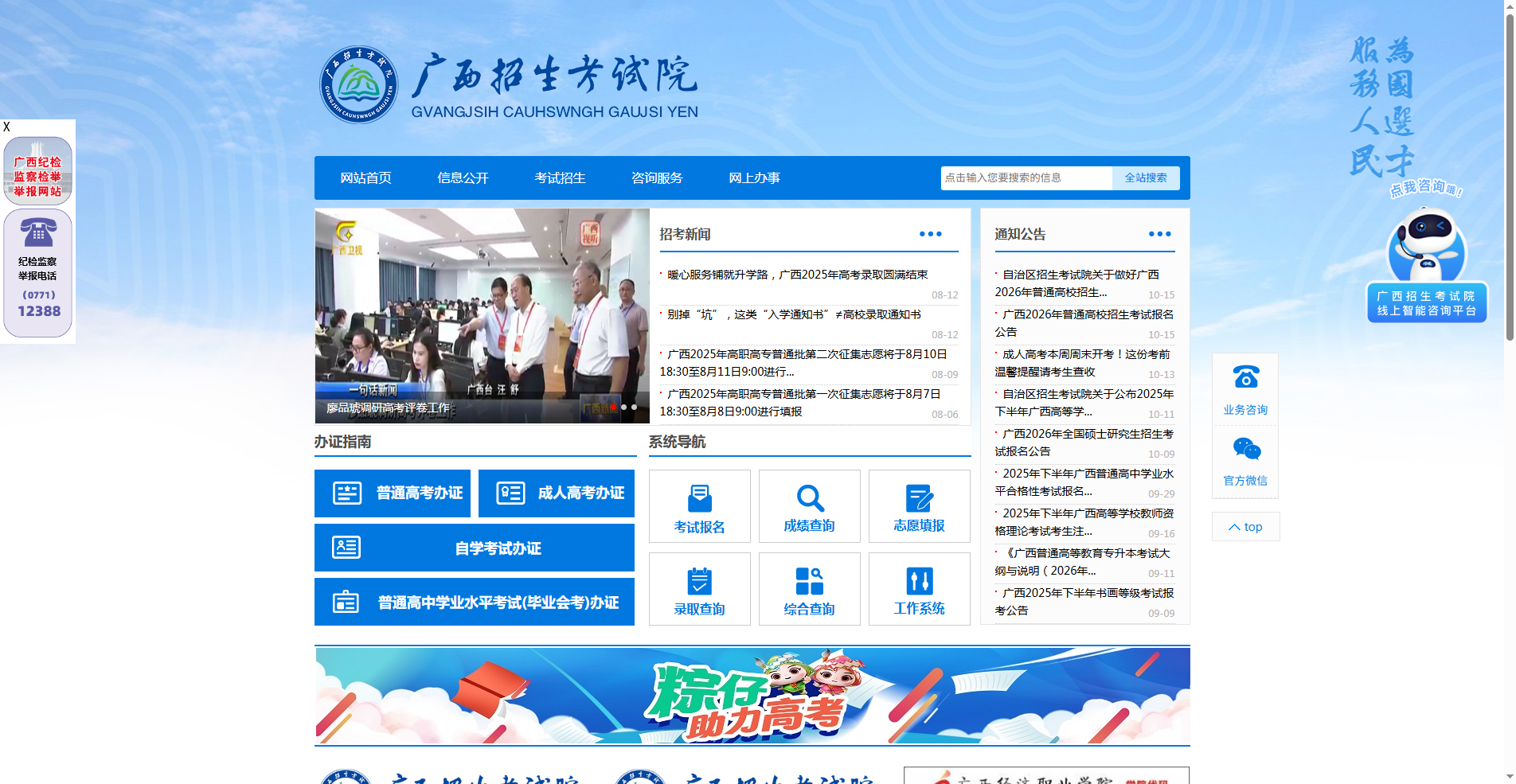Click inside the site search input field
This screenshot has width=1516, height=784.
(1023, 177)
